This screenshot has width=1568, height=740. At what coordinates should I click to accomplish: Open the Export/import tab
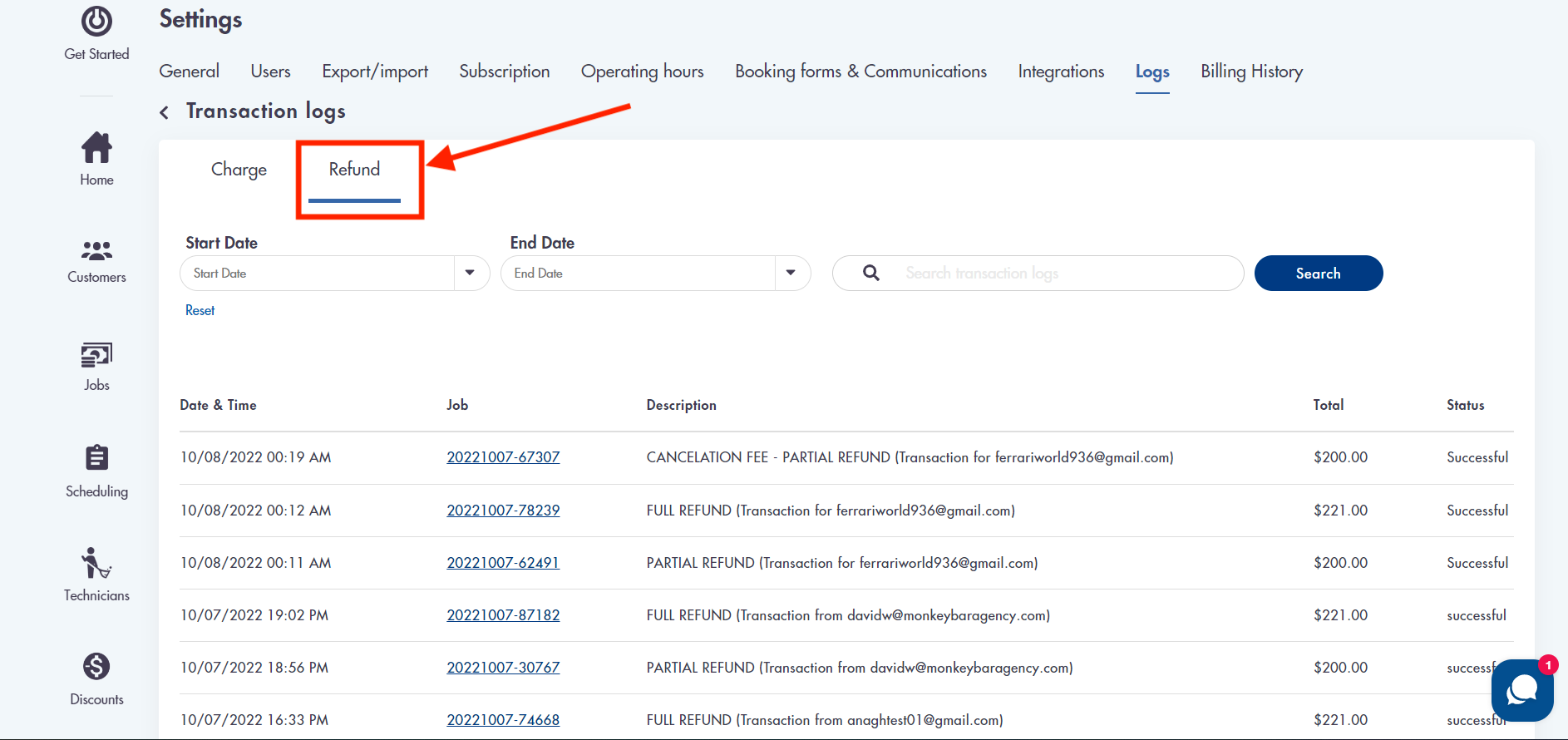pos(375,72)
